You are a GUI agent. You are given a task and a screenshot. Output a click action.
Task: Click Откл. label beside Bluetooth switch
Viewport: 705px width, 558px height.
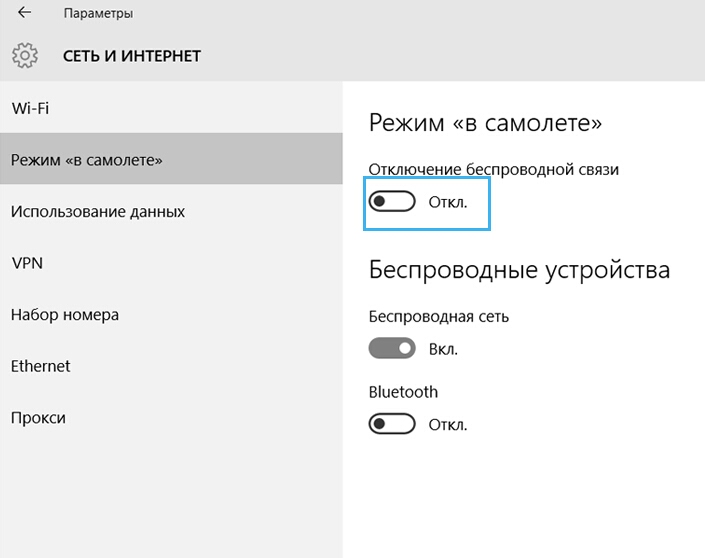(448, 424)
